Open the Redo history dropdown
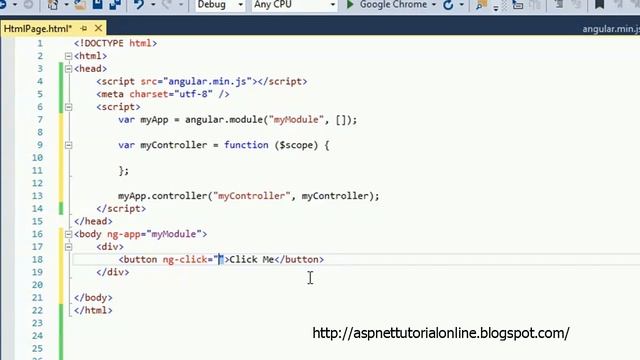This screenshot has width=640, height=360. [x=181, y=4]
